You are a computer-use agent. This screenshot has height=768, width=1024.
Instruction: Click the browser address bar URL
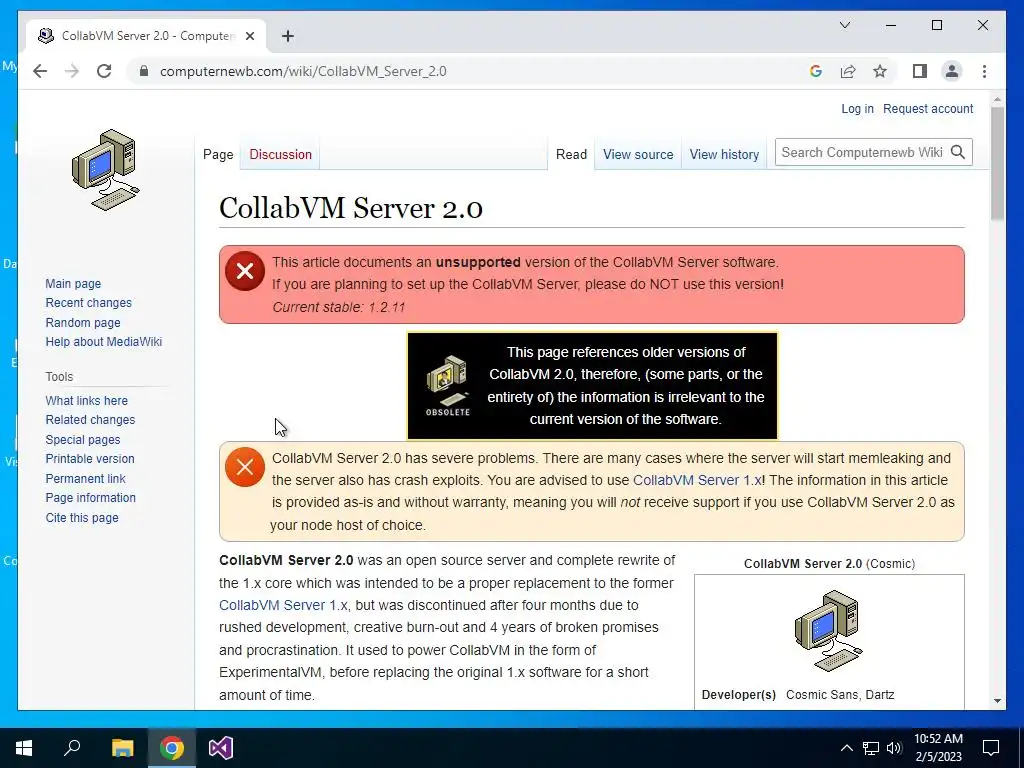[x=303, y=71]
